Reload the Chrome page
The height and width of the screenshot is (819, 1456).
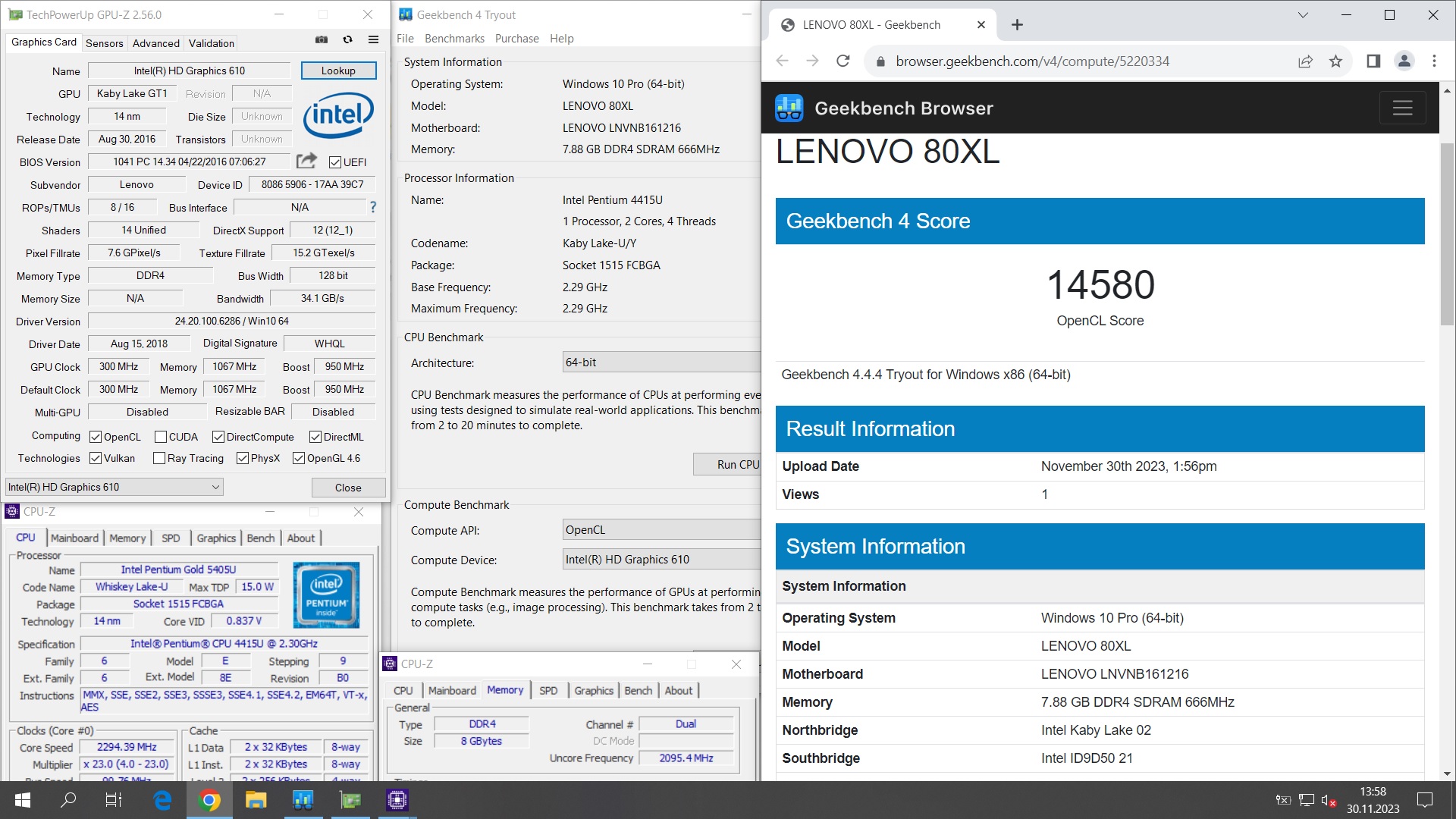point(843,61)
